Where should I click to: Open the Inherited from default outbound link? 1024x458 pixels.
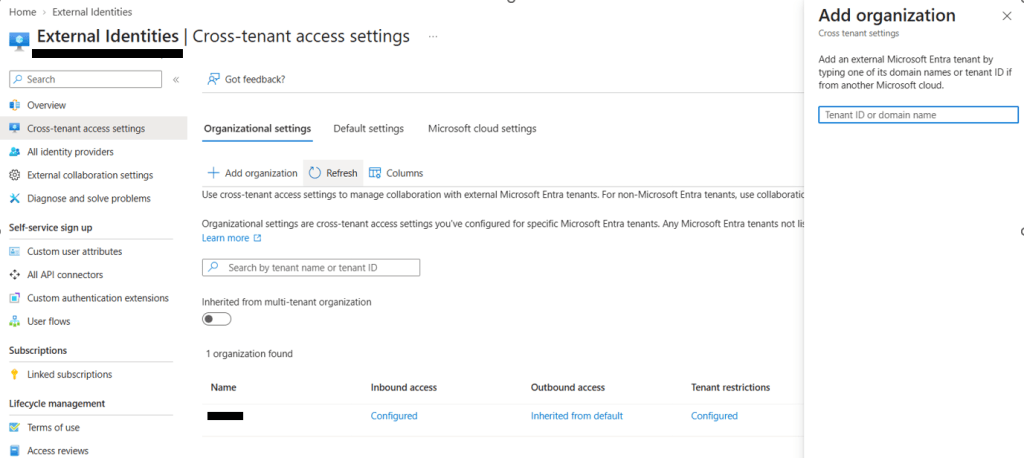point(577,416)
